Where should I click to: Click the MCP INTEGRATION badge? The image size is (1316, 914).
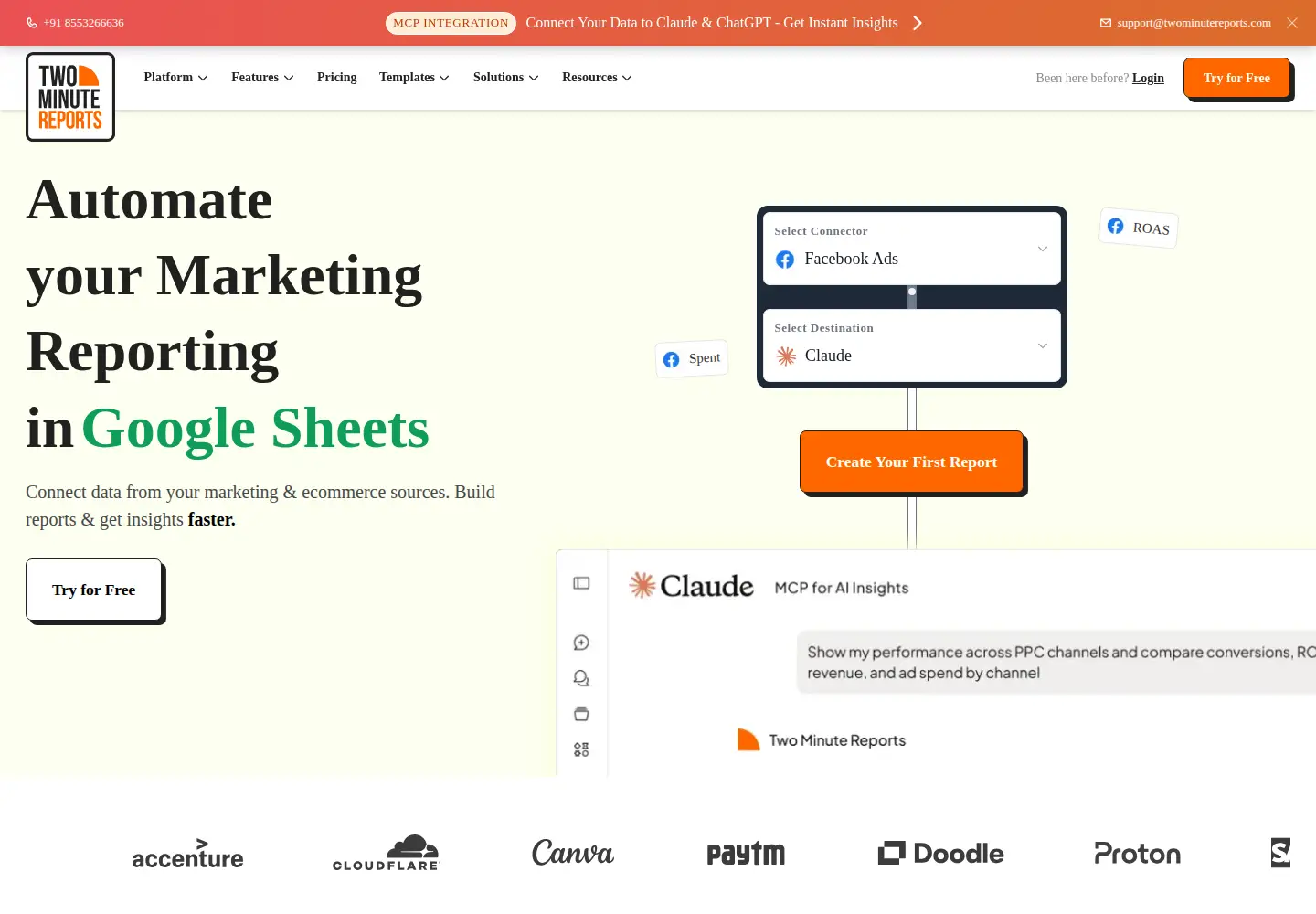click(x=451, y=23)
